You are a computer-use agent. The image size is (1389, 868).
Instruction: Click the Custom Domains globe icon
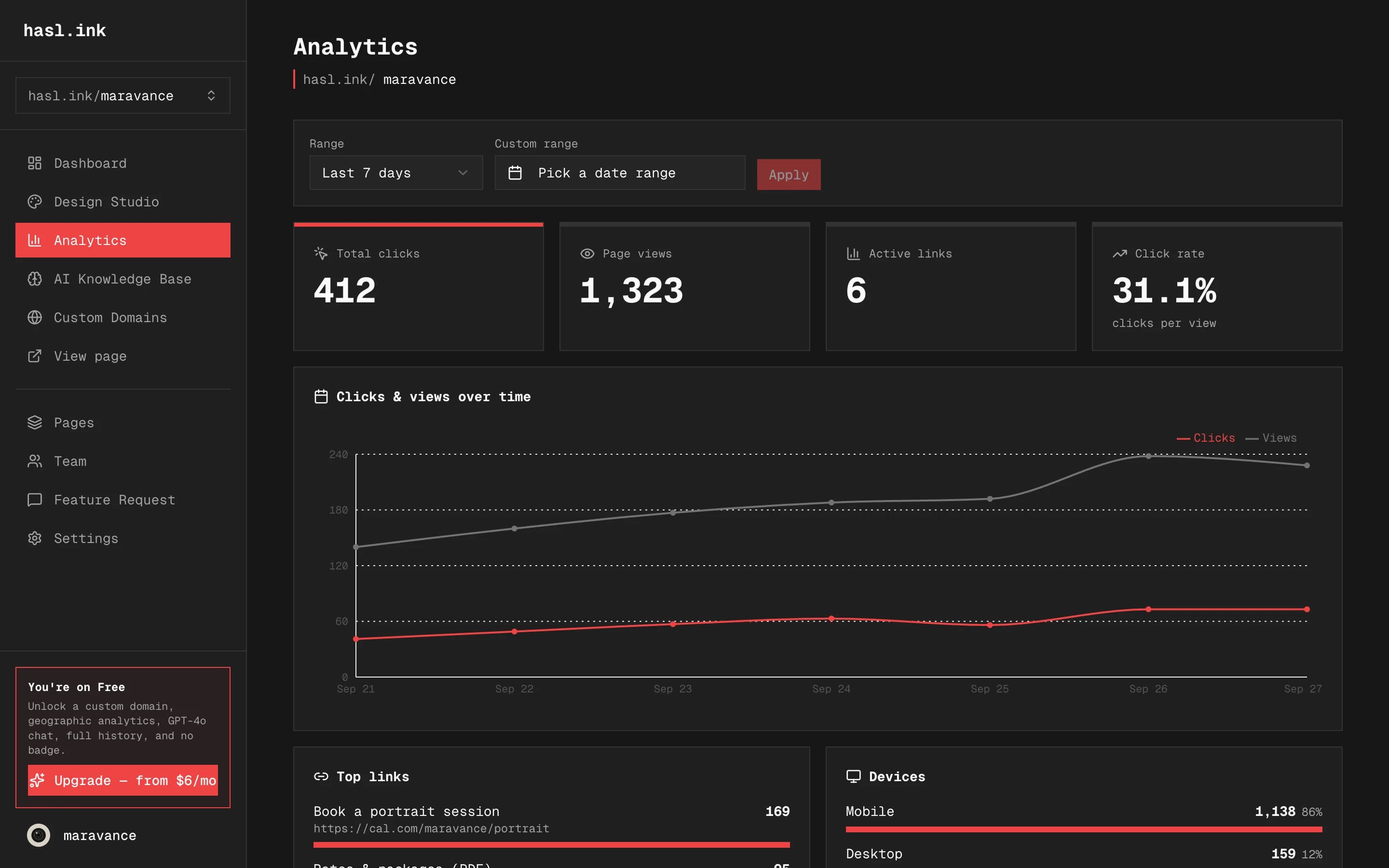[x=34, y=317]
